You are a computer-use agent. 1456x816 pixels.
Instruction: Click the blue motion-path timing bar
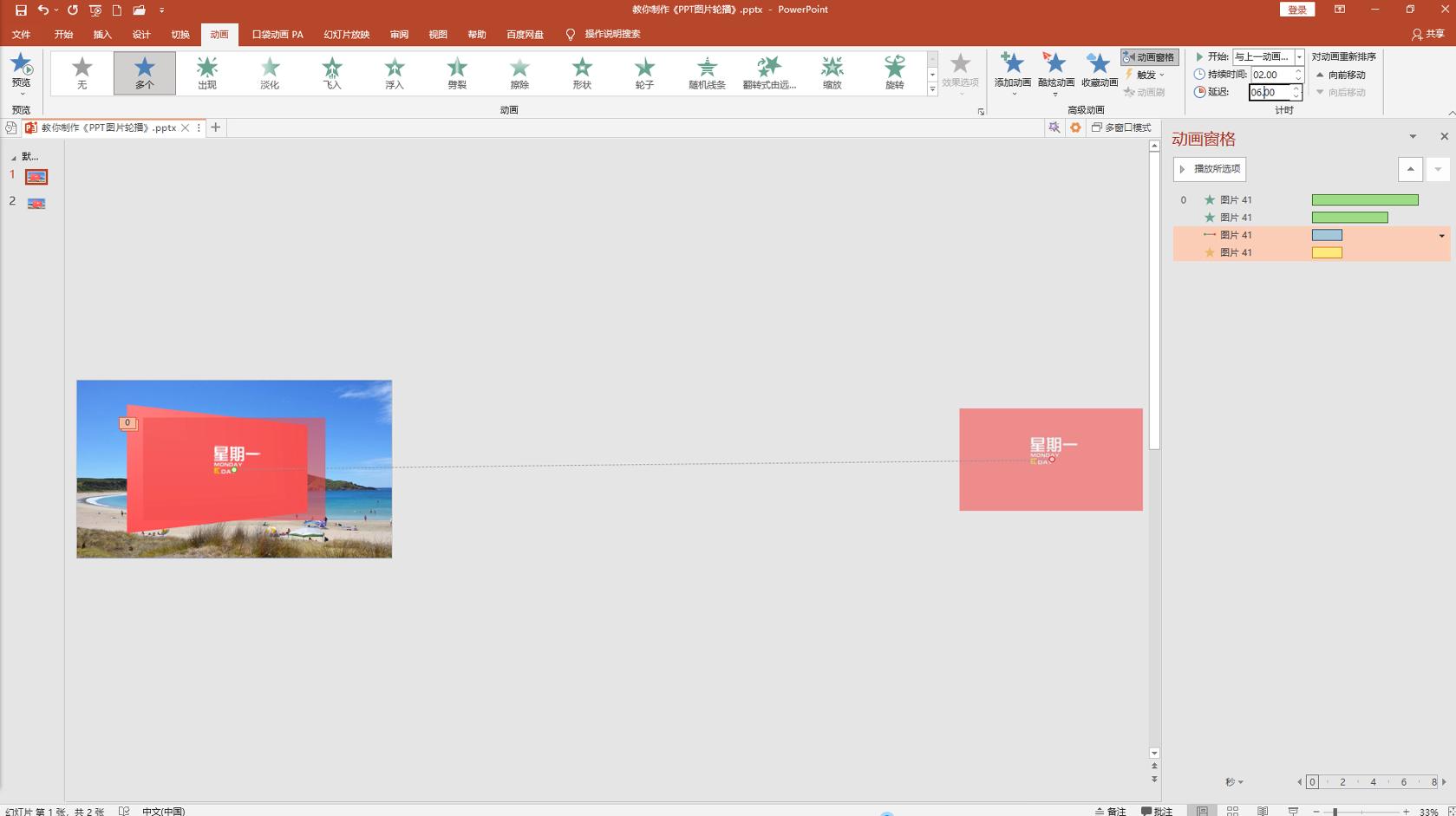1327,235
